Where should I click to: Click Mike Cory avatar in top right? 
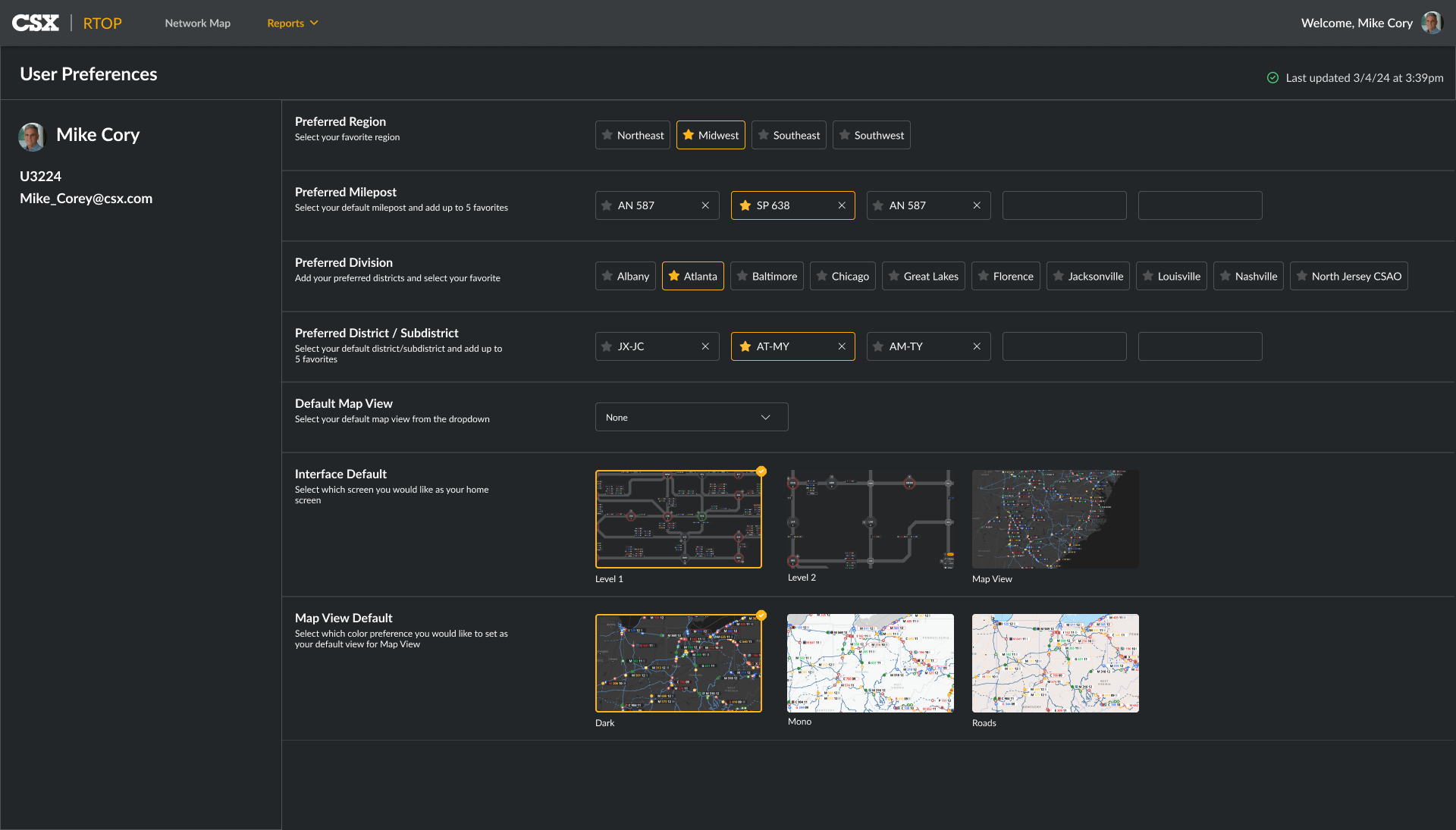1432,23
